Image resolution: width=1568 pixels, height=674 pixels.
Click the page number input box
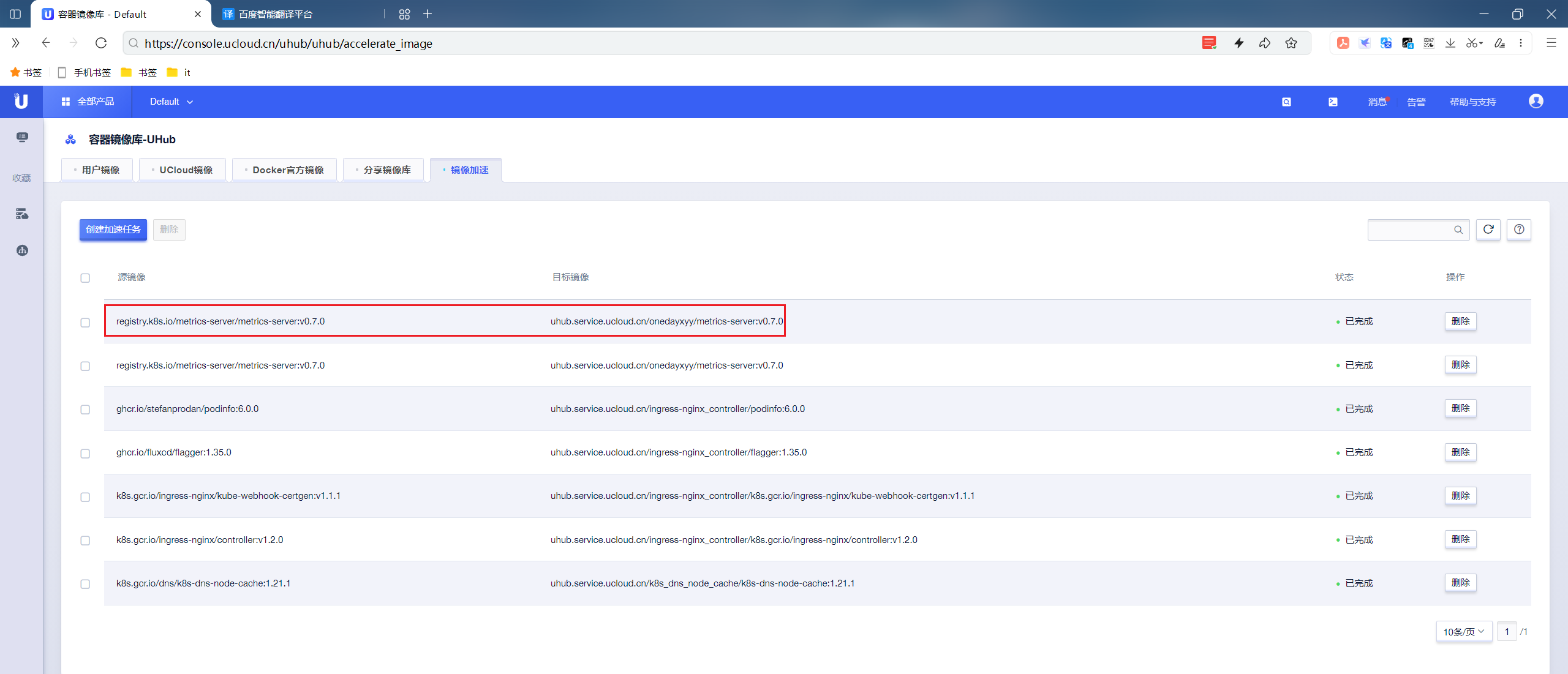tap(1507, 631)
